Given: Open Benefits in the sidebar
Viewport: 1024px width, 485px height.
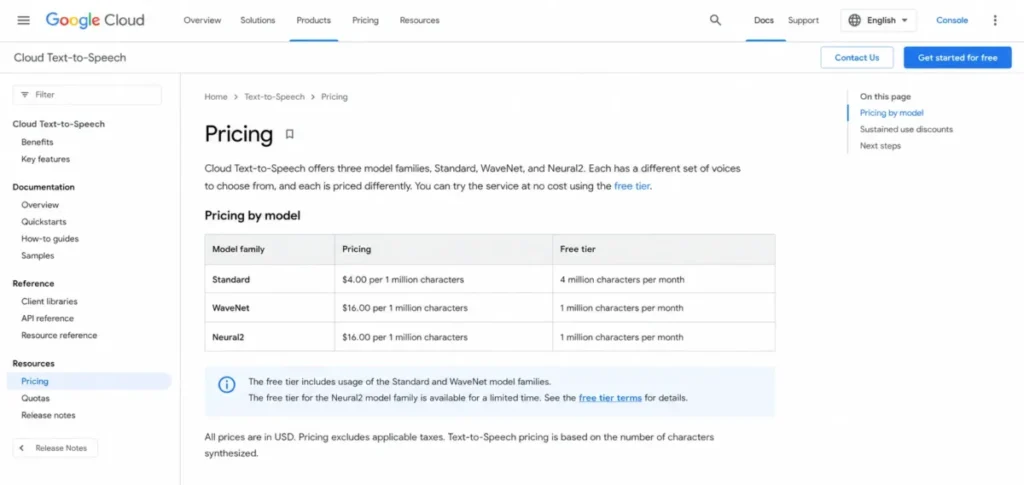Looking at the screenshot, I should [37, 142].
